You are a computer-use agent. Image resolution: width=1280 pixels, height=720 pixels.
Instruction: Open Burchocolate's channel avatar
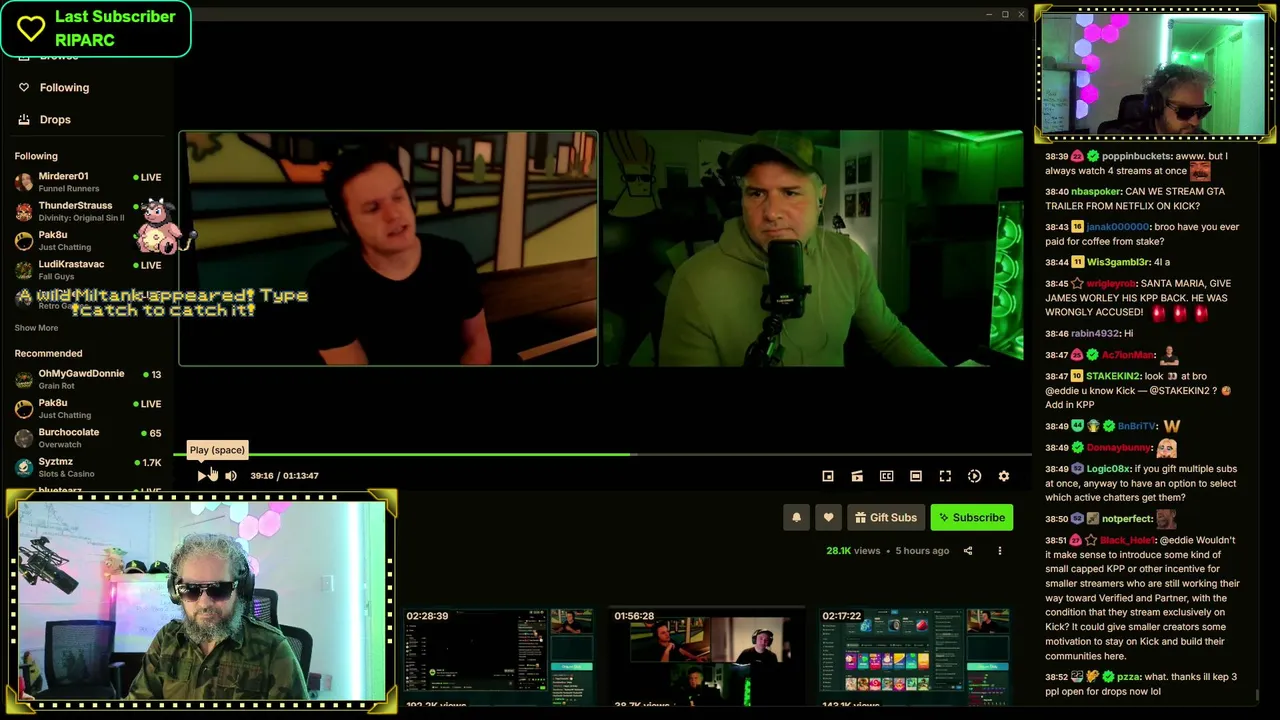[24, 438]
